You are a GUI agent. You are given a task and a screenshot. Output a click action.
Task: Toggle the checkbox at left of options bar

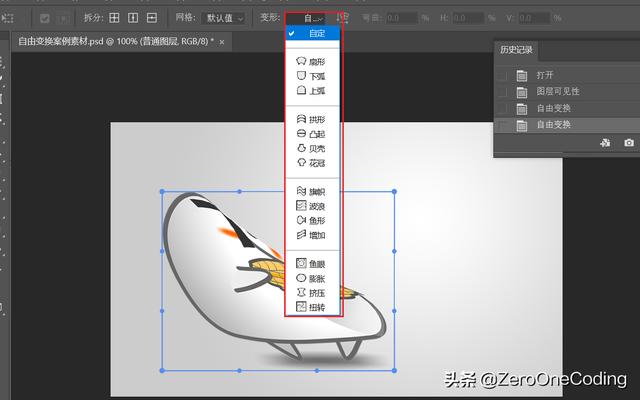pos(46,18)
